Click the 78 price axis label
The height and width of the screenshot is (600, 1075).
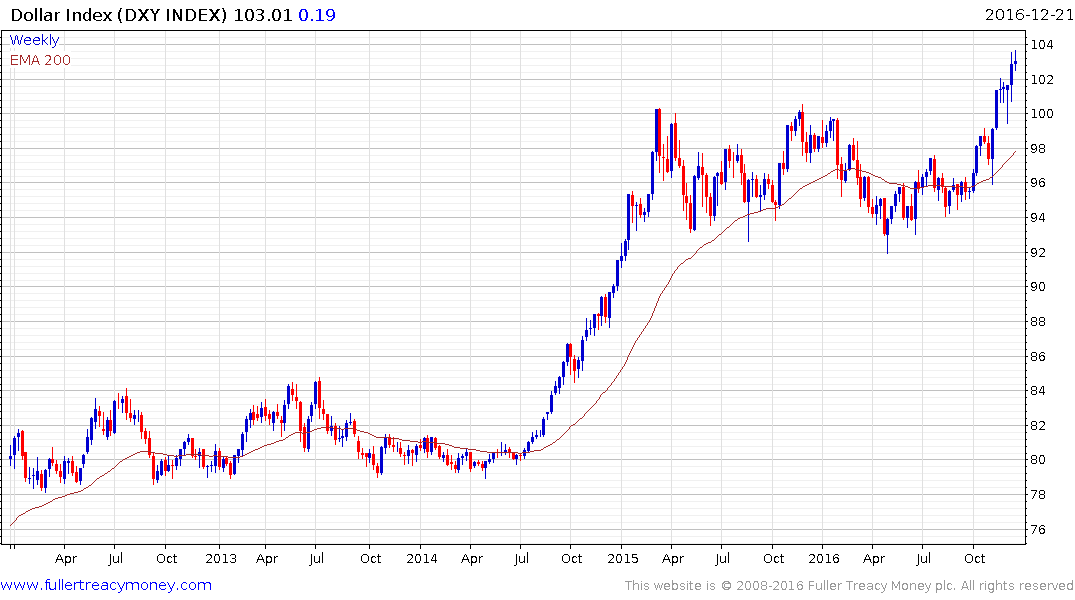coord(1038,494)
